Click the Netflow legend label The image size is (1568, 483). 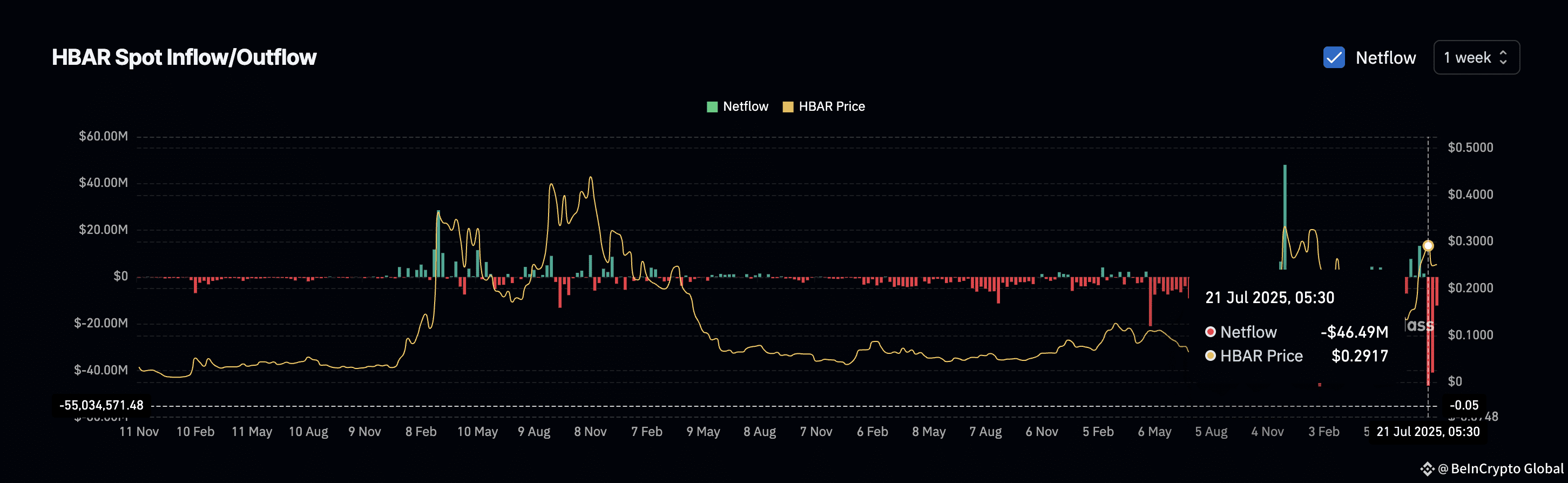tap(745, 106)
